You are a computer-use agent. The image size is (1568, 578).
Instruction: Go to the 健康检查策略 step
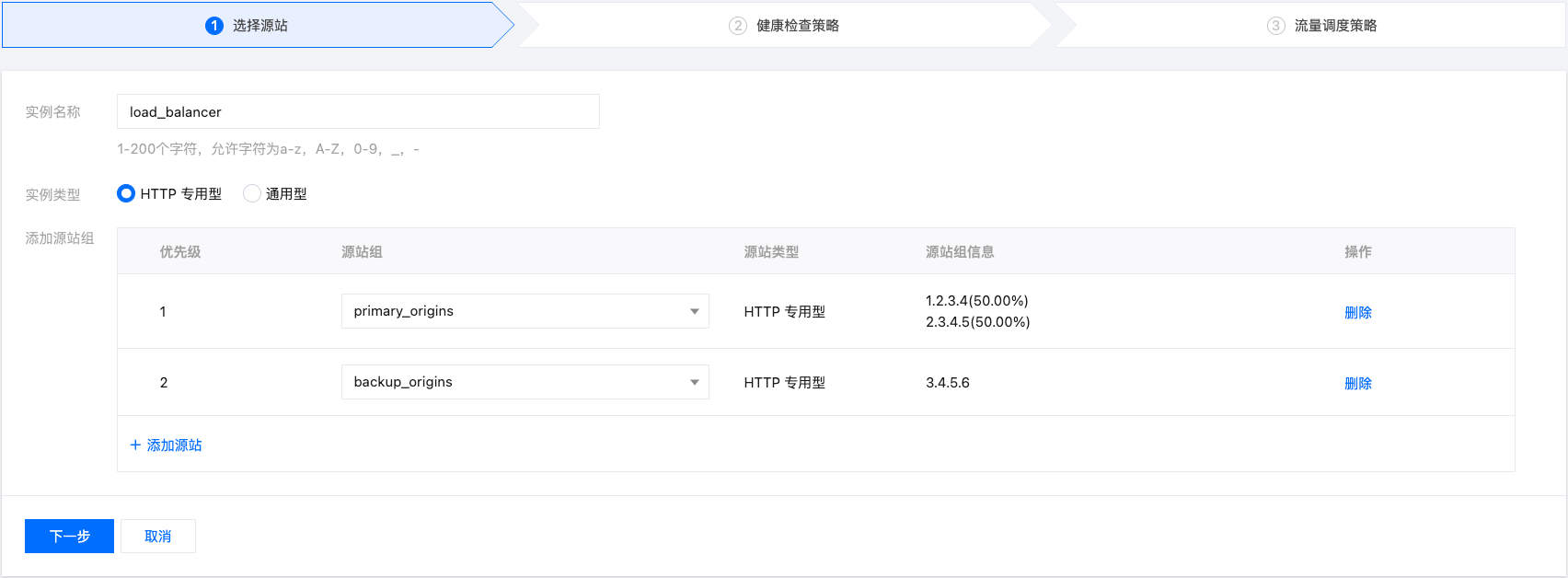pyautogui.click(x=797, y=26)
